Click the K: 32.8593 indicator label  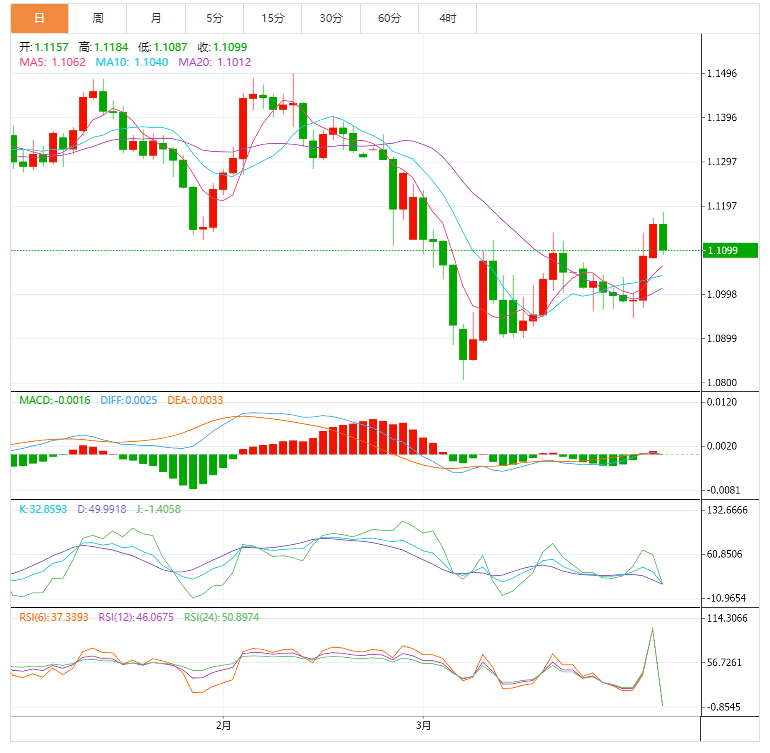tap(43, 509)
